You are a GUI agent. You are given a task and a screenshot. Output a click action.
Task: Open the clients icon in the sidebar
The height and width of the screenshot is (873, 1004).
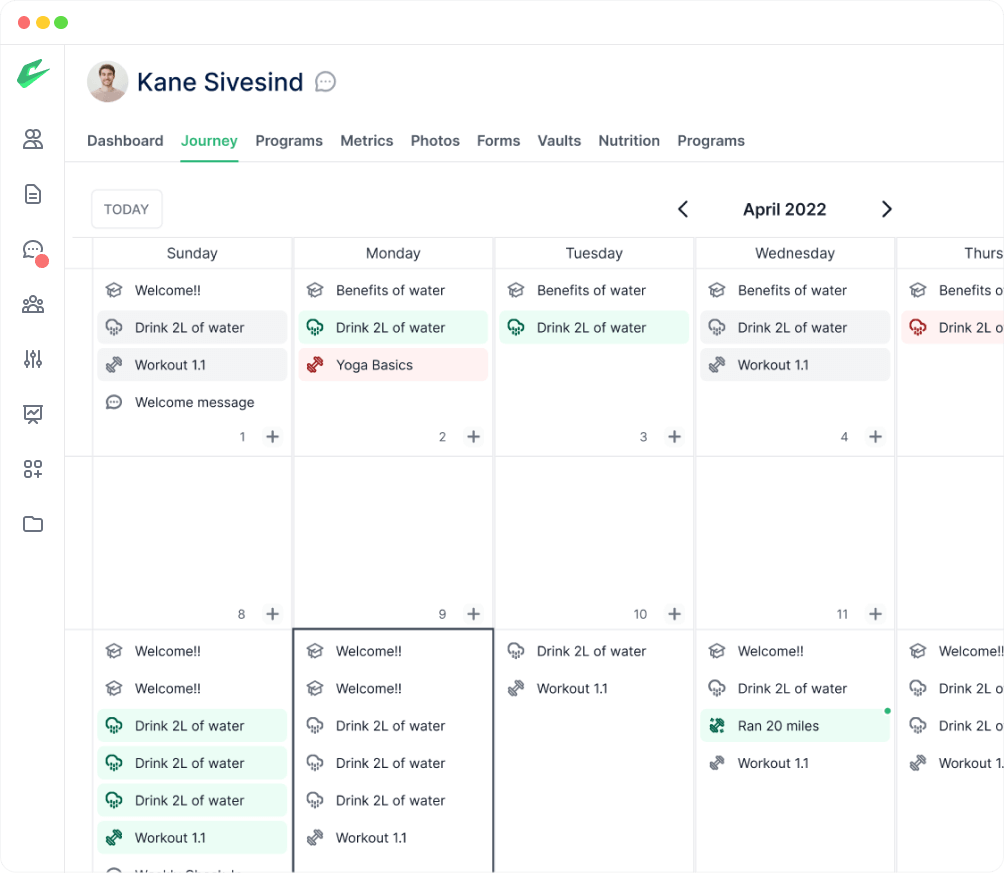pyautogui.click(x=33, y=139)
